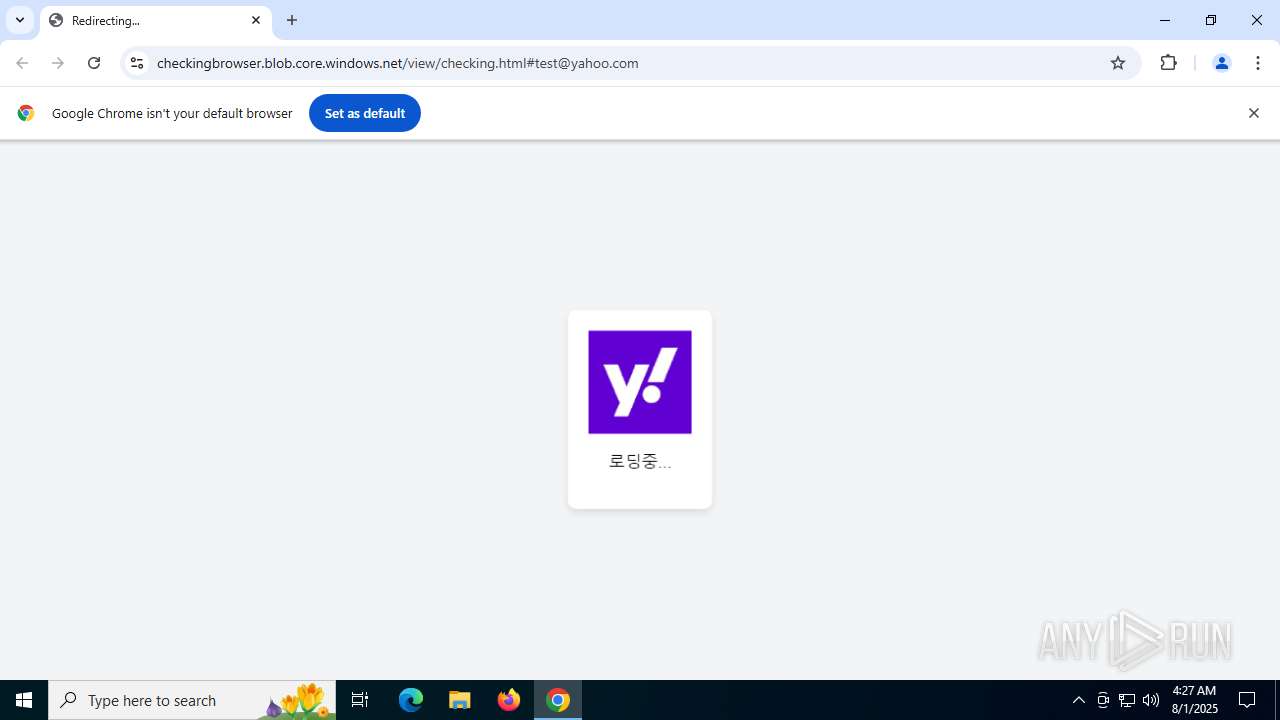Viewport: 1280px width, 720px height.
Task: Open the Chrome three-dot menu
Action: click(1258, 63)
